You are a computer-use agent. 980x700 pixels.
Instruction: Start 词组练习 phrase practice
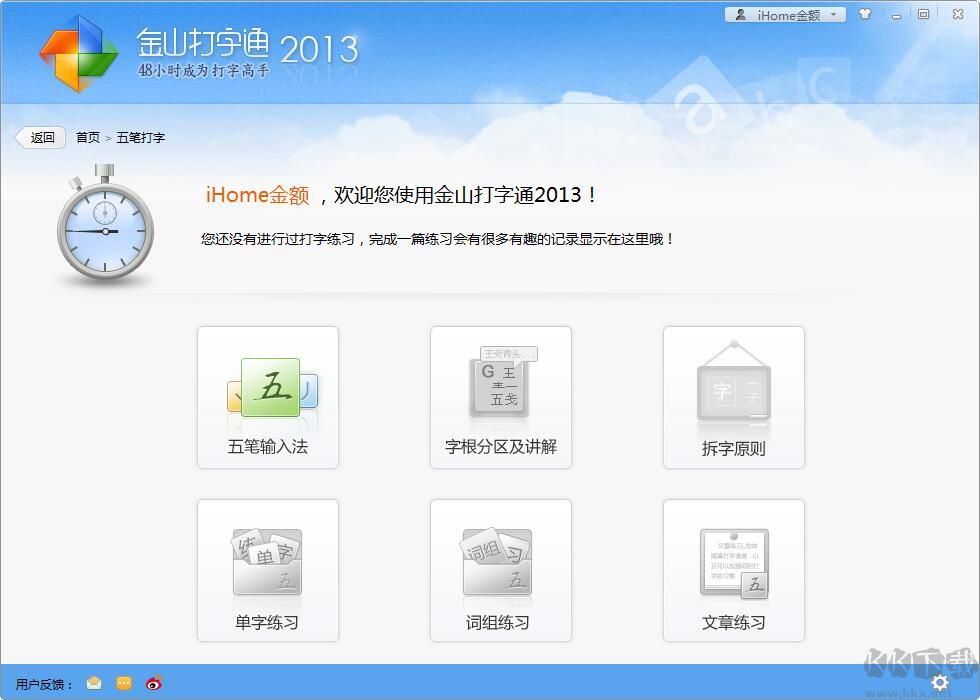500,568
